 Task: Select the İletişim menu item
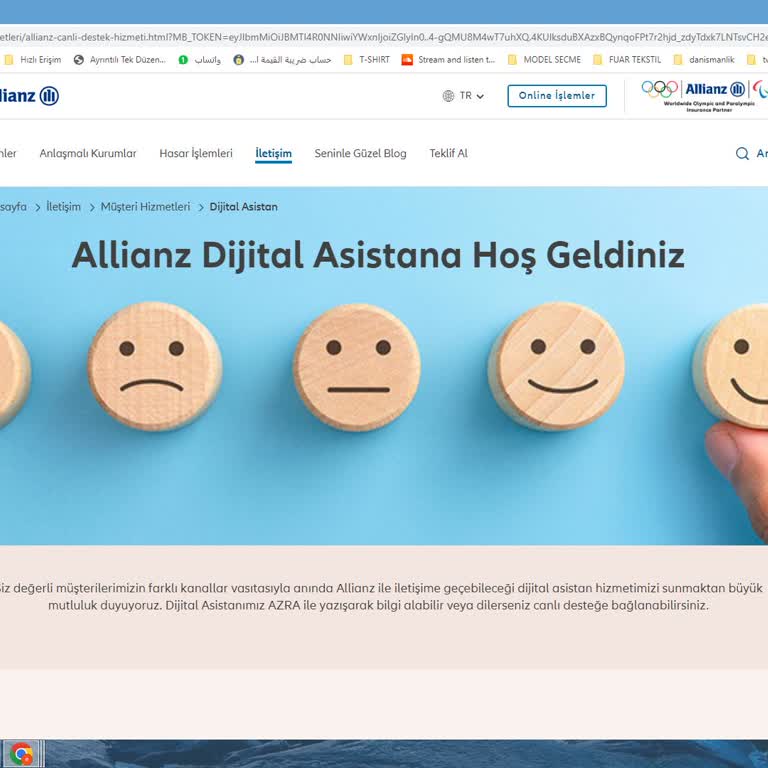click(273, 153)
